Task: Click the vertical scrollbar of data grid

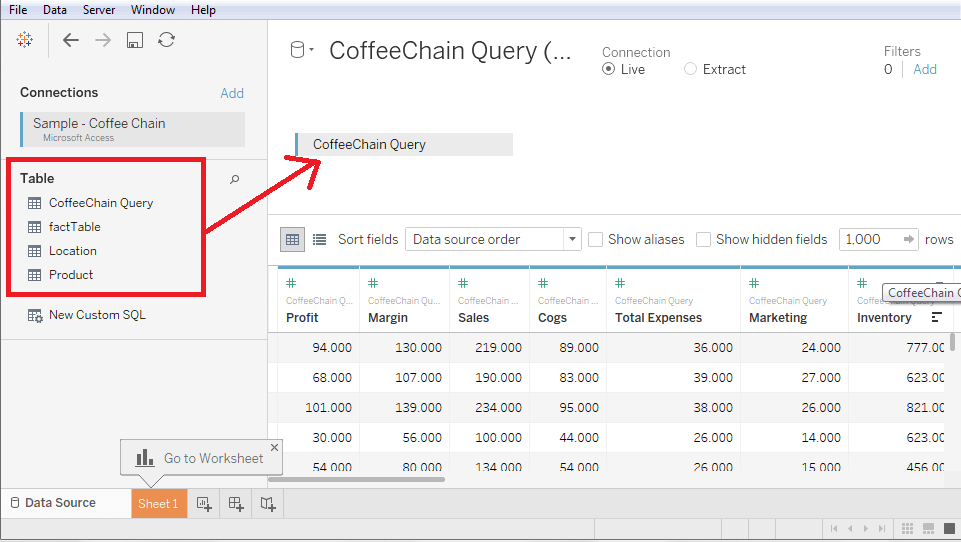Action: tap(952, 342)
